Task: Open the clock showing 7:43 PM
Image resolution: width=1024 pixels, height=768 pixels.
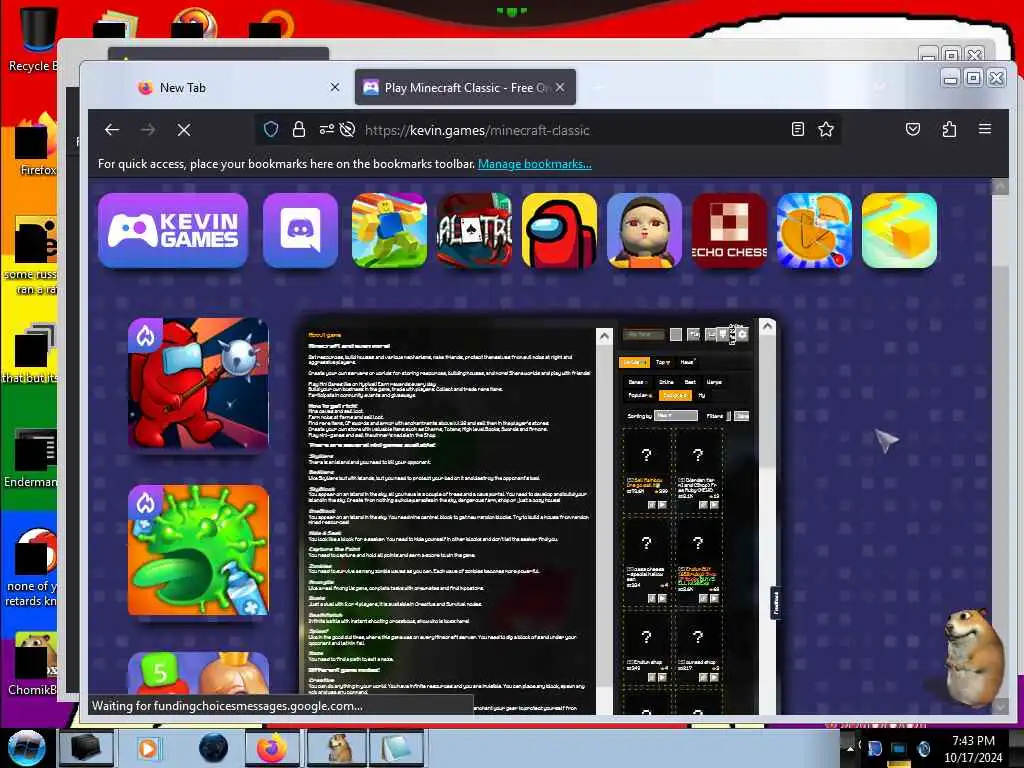Action: [973, 748]
